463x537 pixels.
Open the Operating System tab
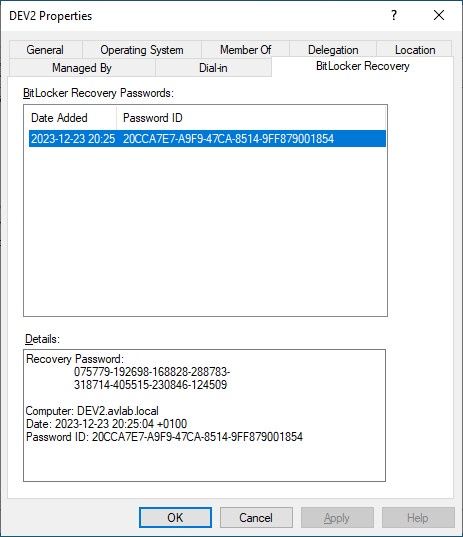(142, 50)
